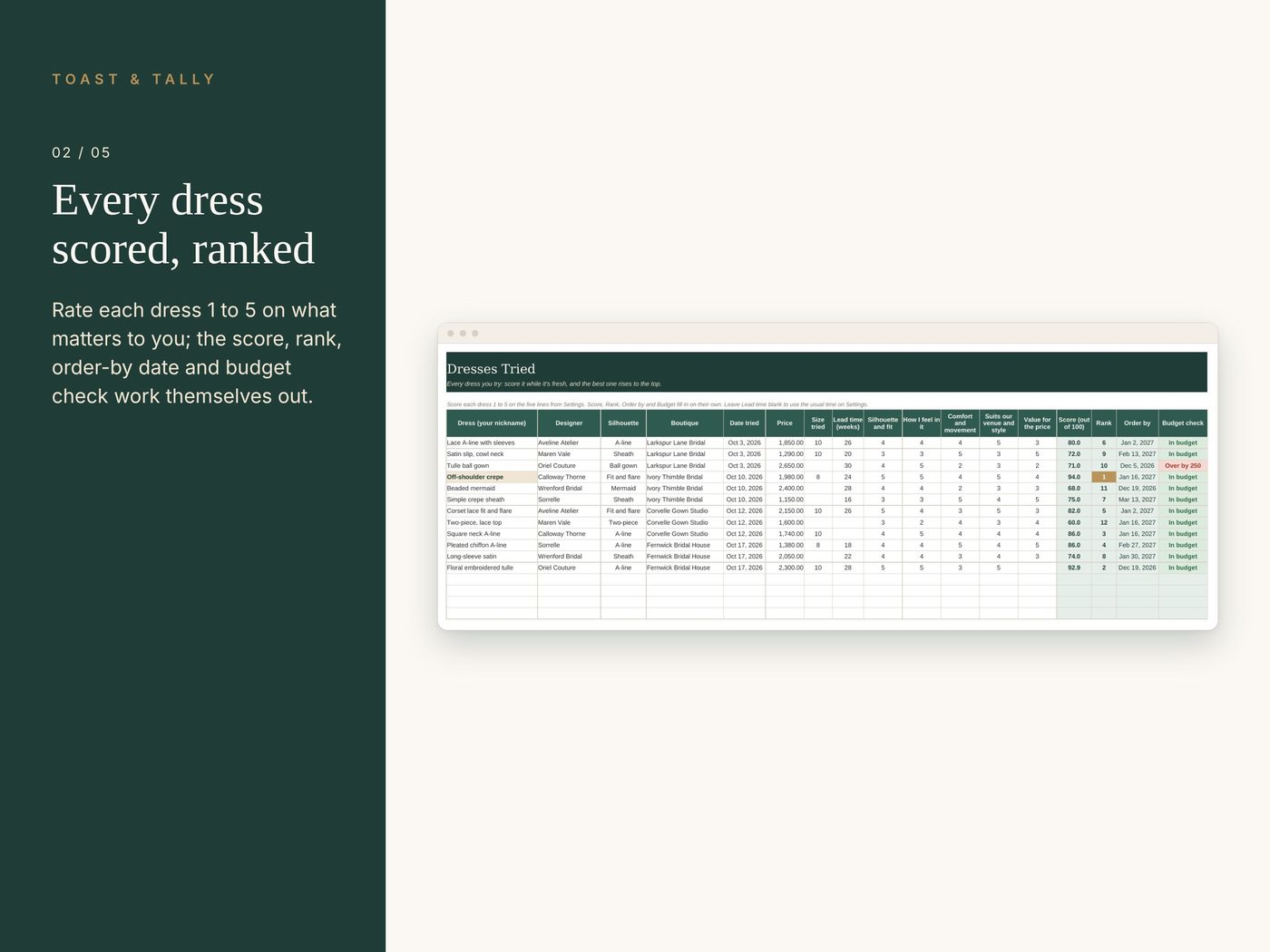This screenshot has width=1270, height=952.
Task: Select the 'Off-shoulder crepe' dress cell
Action: [x=492, y=477]
